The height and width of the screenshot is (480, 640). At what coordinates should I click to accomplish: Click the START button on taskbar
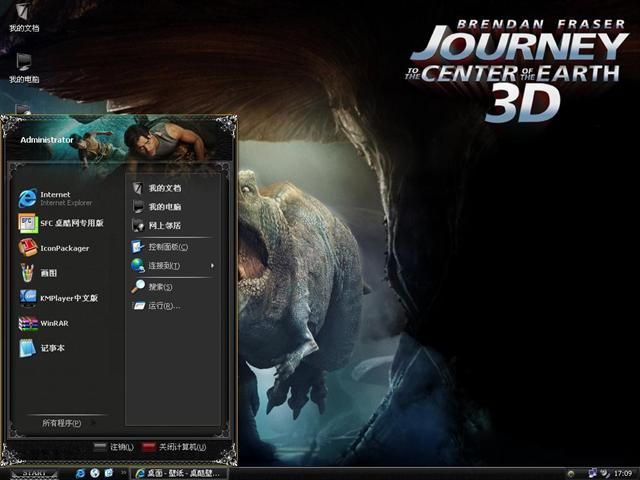coord(35,473)
